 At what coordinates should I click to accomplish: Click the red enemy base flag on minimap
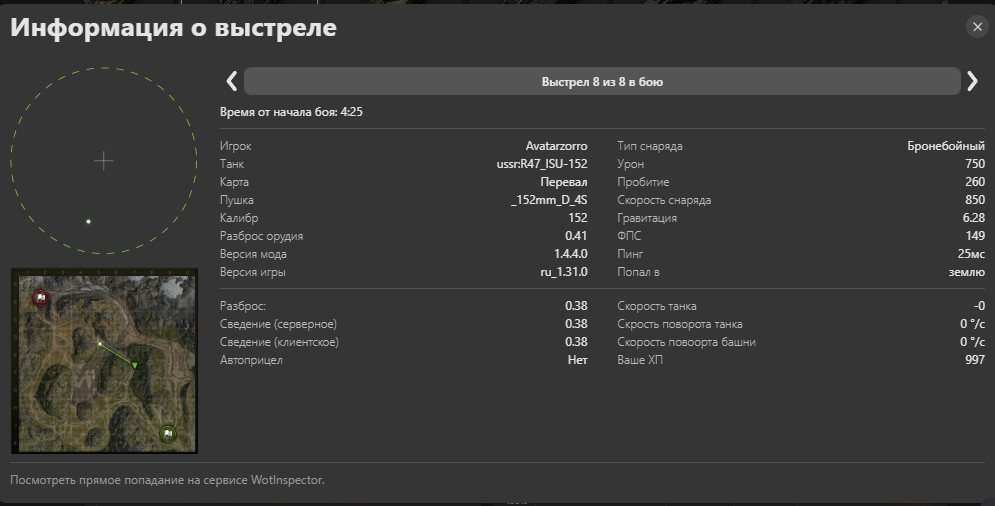click(41, 297)
